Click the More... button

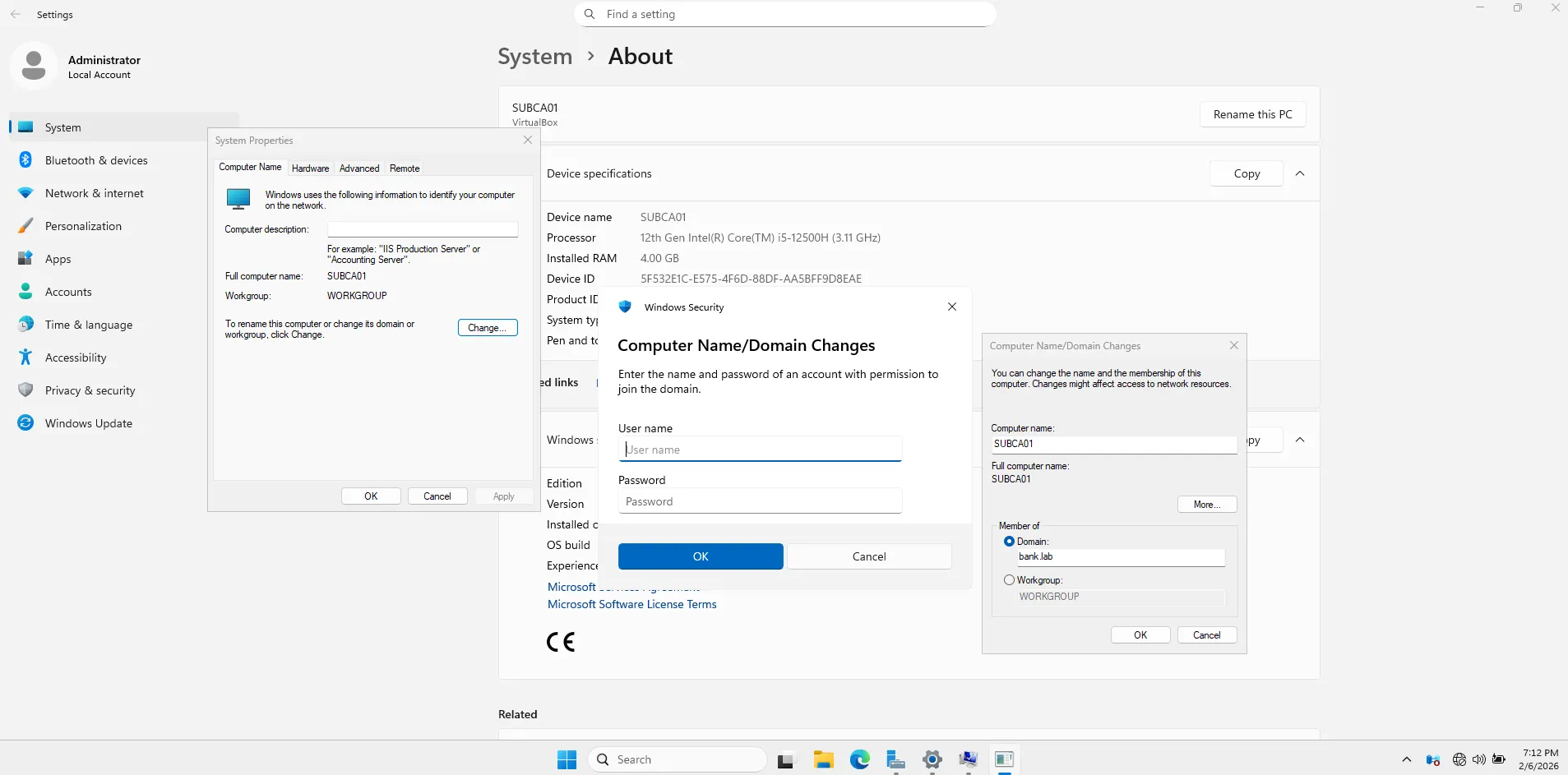1207,505
